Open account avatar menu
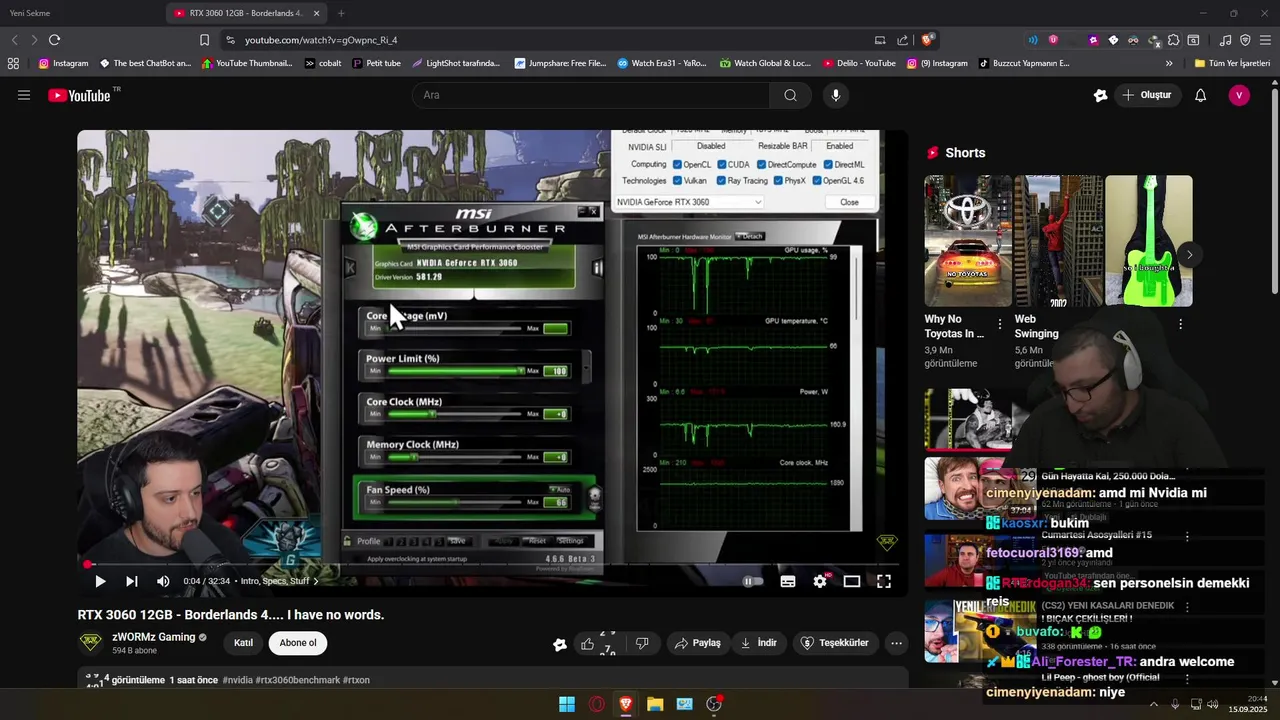 point(1239,95)
